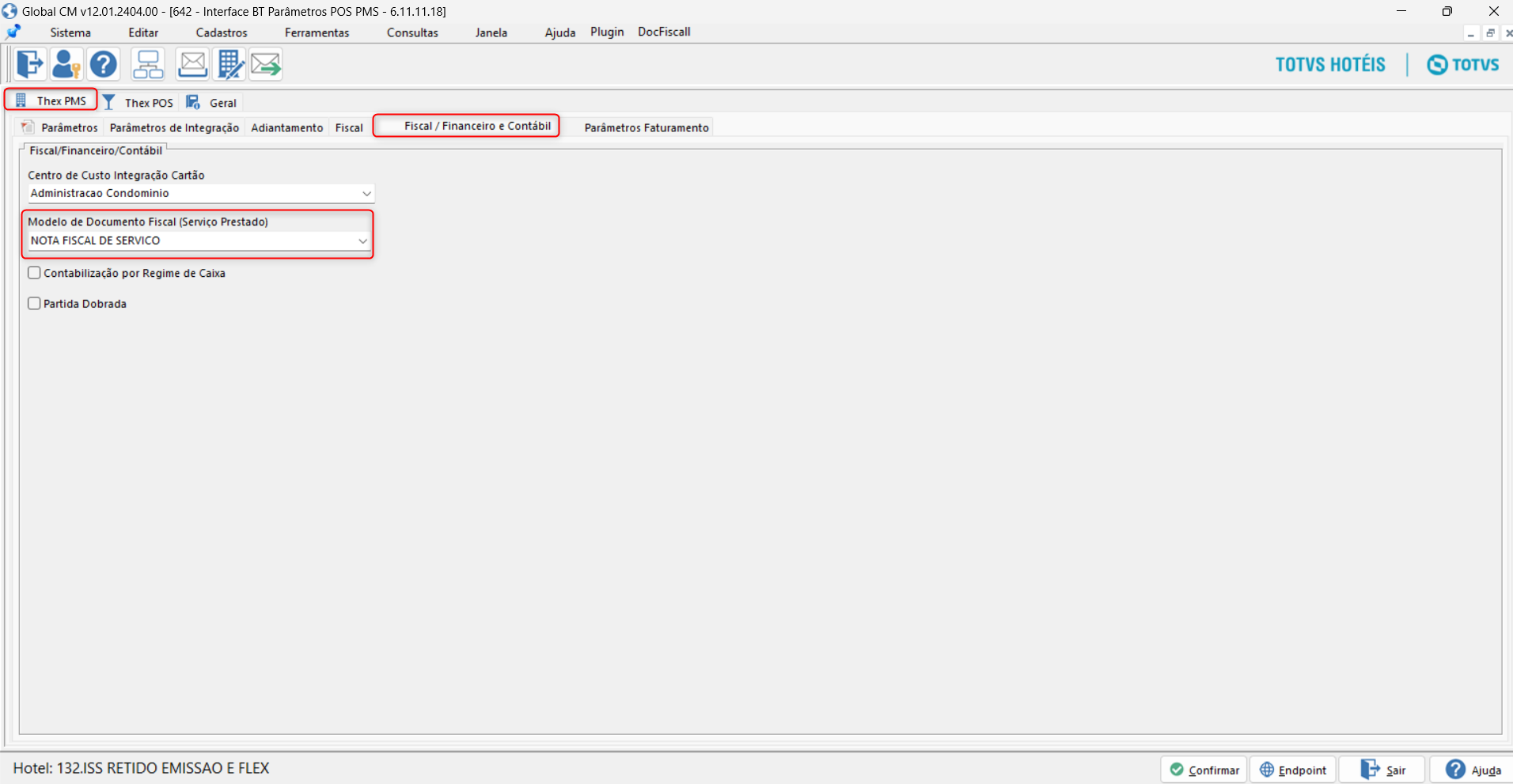The height and width of the screenshot is (784, 1513).
Task: Open the Janela menu
Action: point(491,32)
